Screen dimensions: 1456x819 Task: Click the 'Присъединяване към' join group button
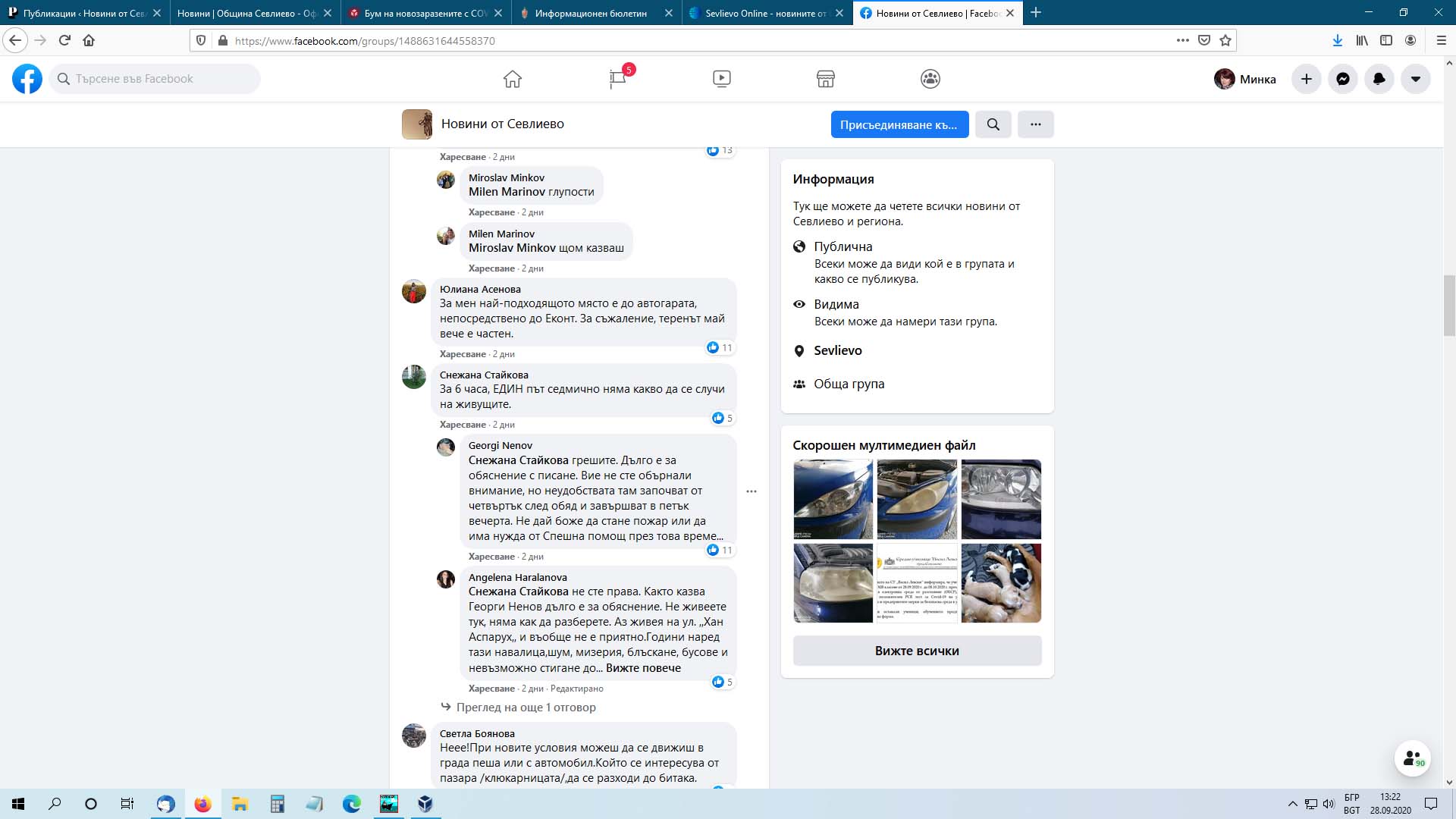899,124
